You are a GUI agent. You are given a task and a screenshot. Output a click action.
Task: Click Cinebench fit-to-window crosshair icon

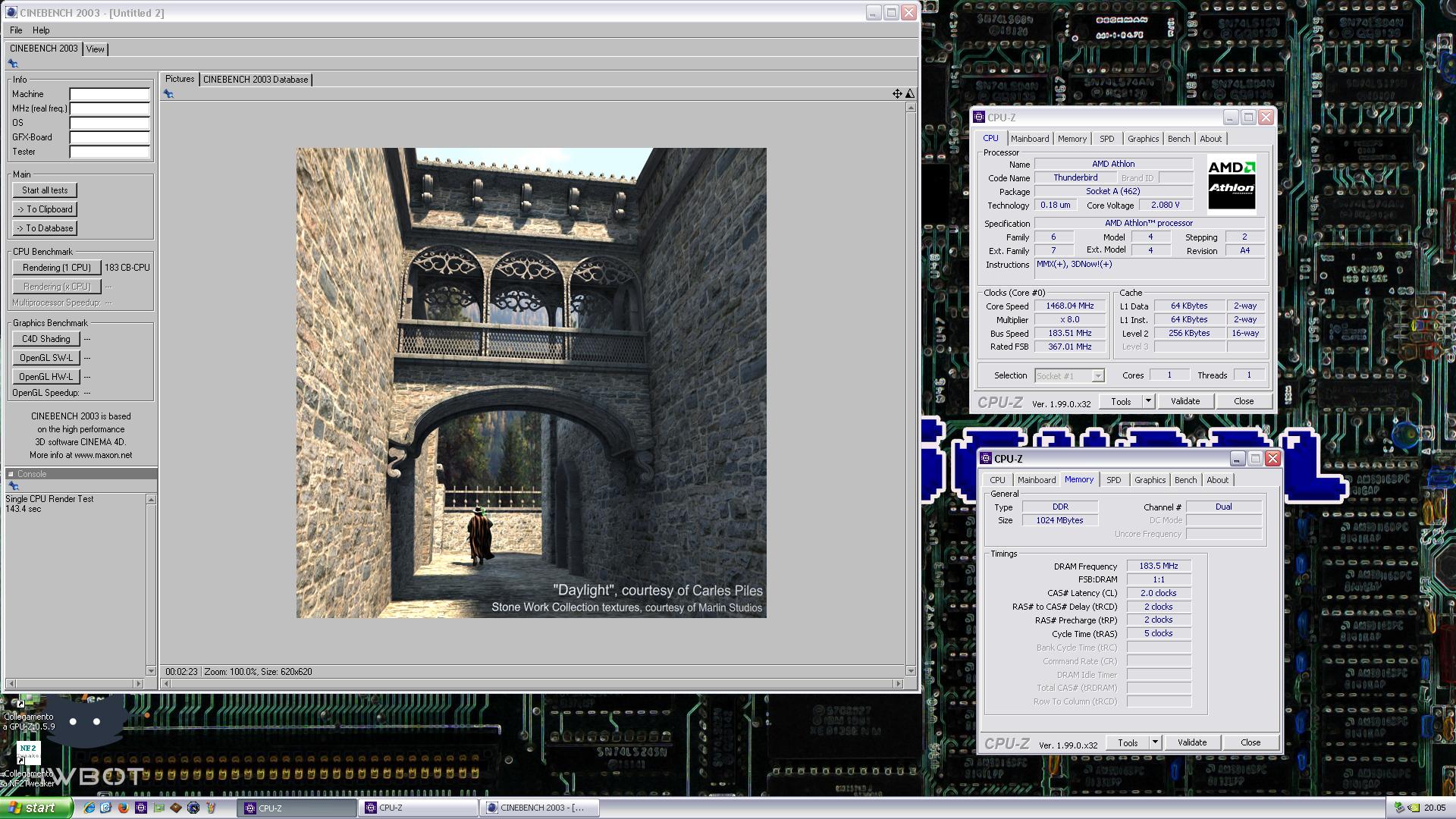click(x=897, y=93)
